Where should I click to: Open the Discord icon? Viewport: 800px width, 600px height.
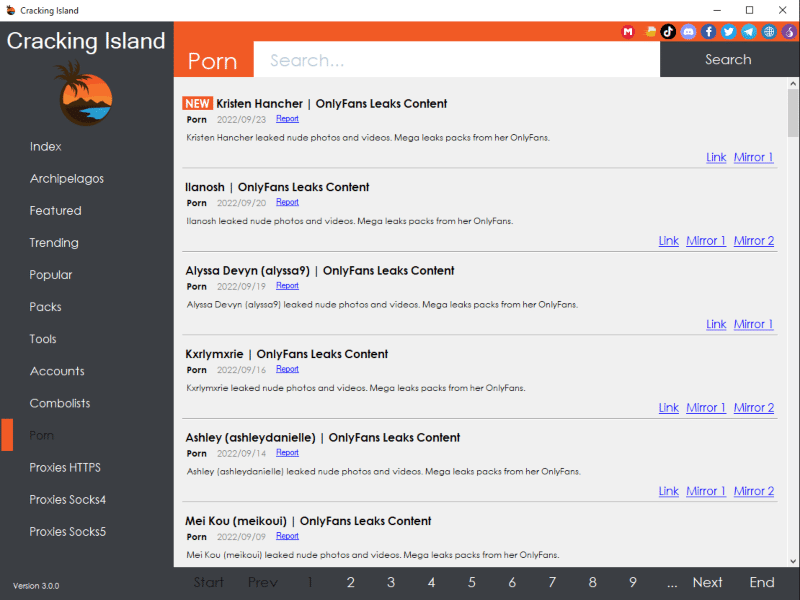click(x=688, y=32)
